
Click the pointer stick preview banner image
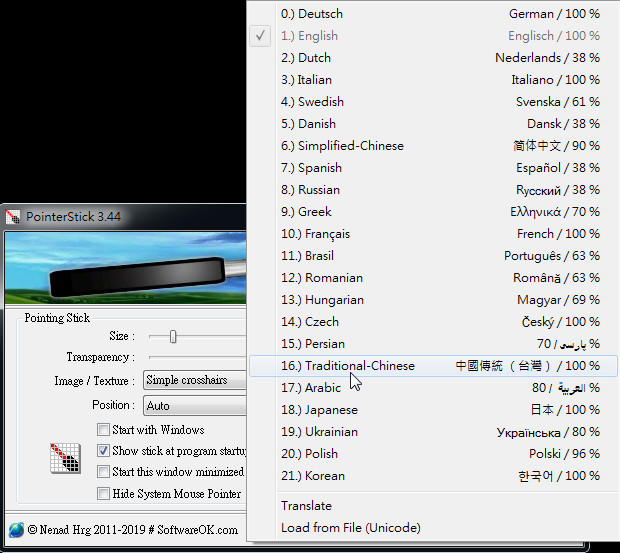pyautogui.click(x=125, y=268)
